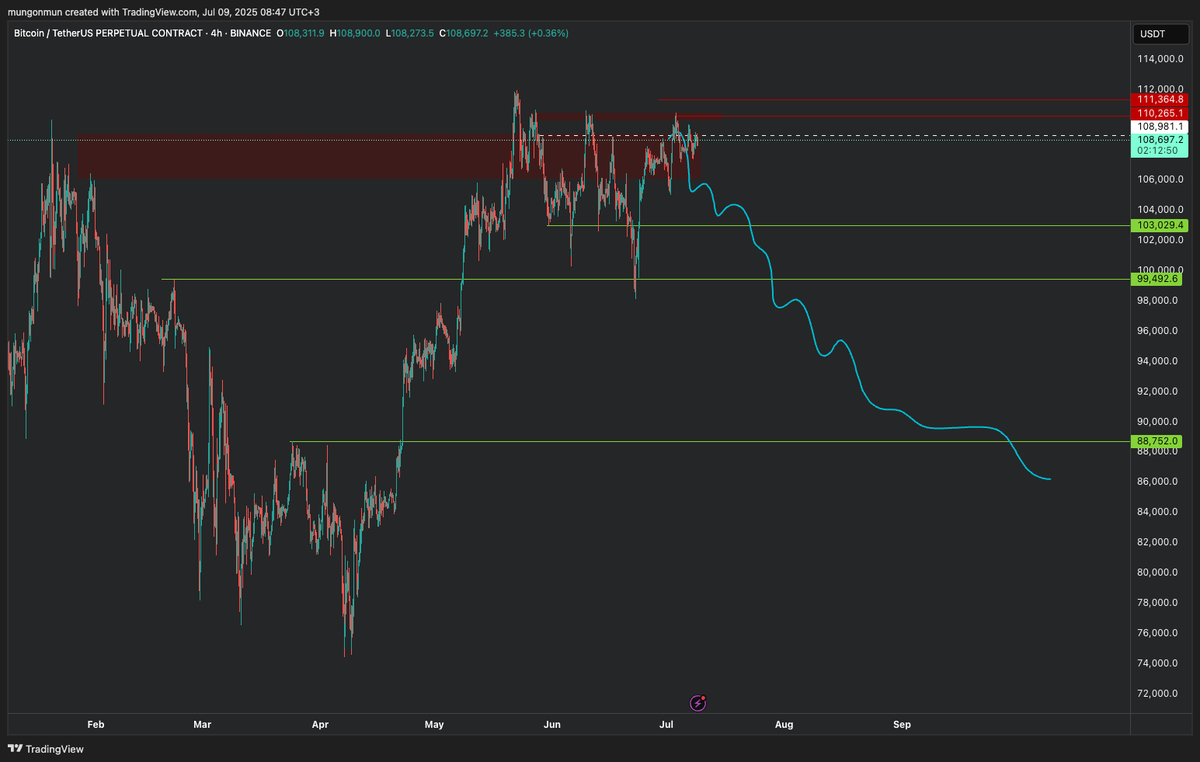Screen dimensions: 1200x762
Task: Click the 104,000.0 price axis tick
Action: [1159, 209]
